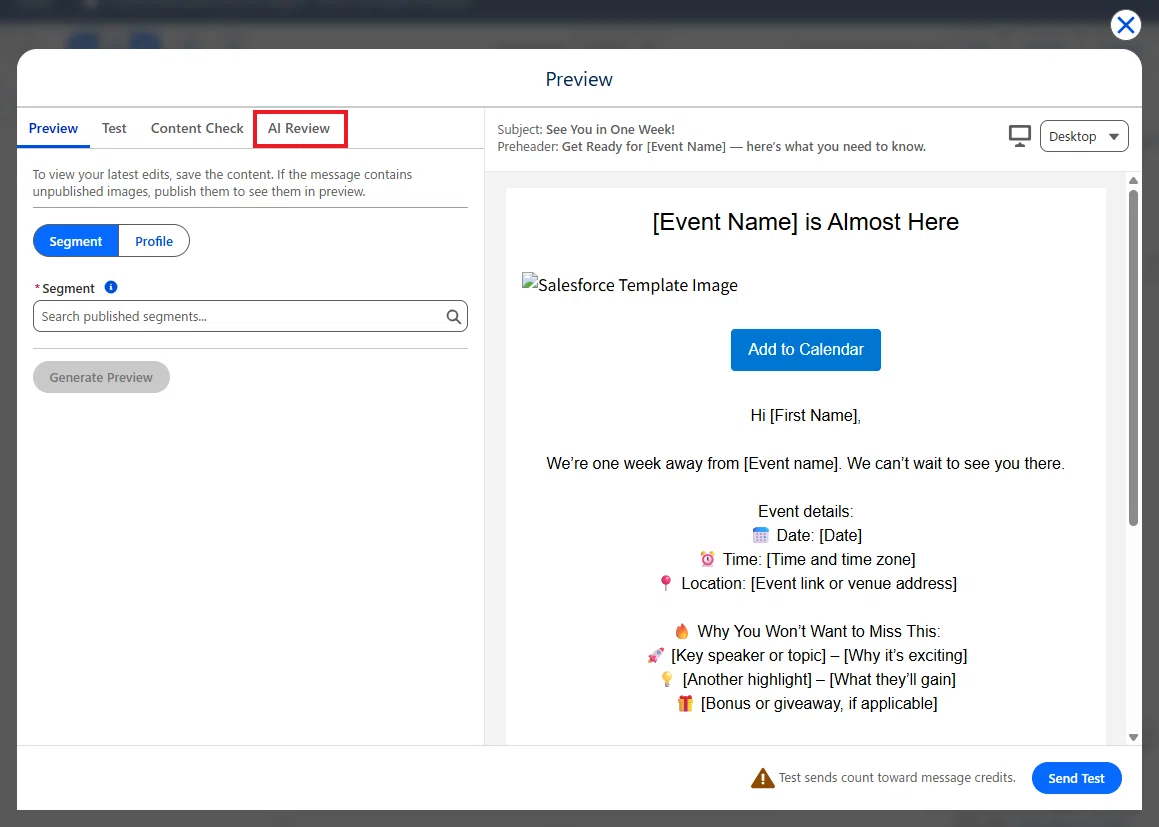Click the alarm clock emoji beside Time
Viewport: 1159px width, 827px height.
coord(707,559)
